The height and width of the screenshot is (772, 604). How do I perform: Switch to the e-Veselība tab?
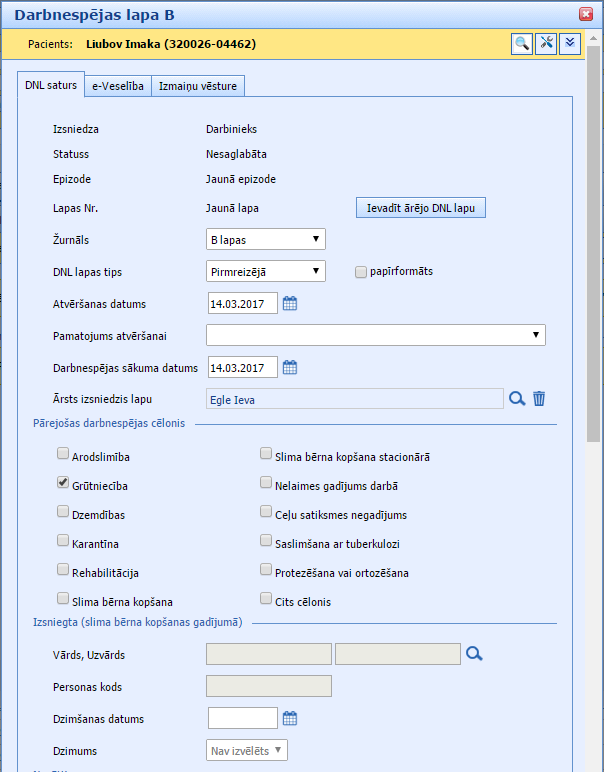click(x=118, y=86)
